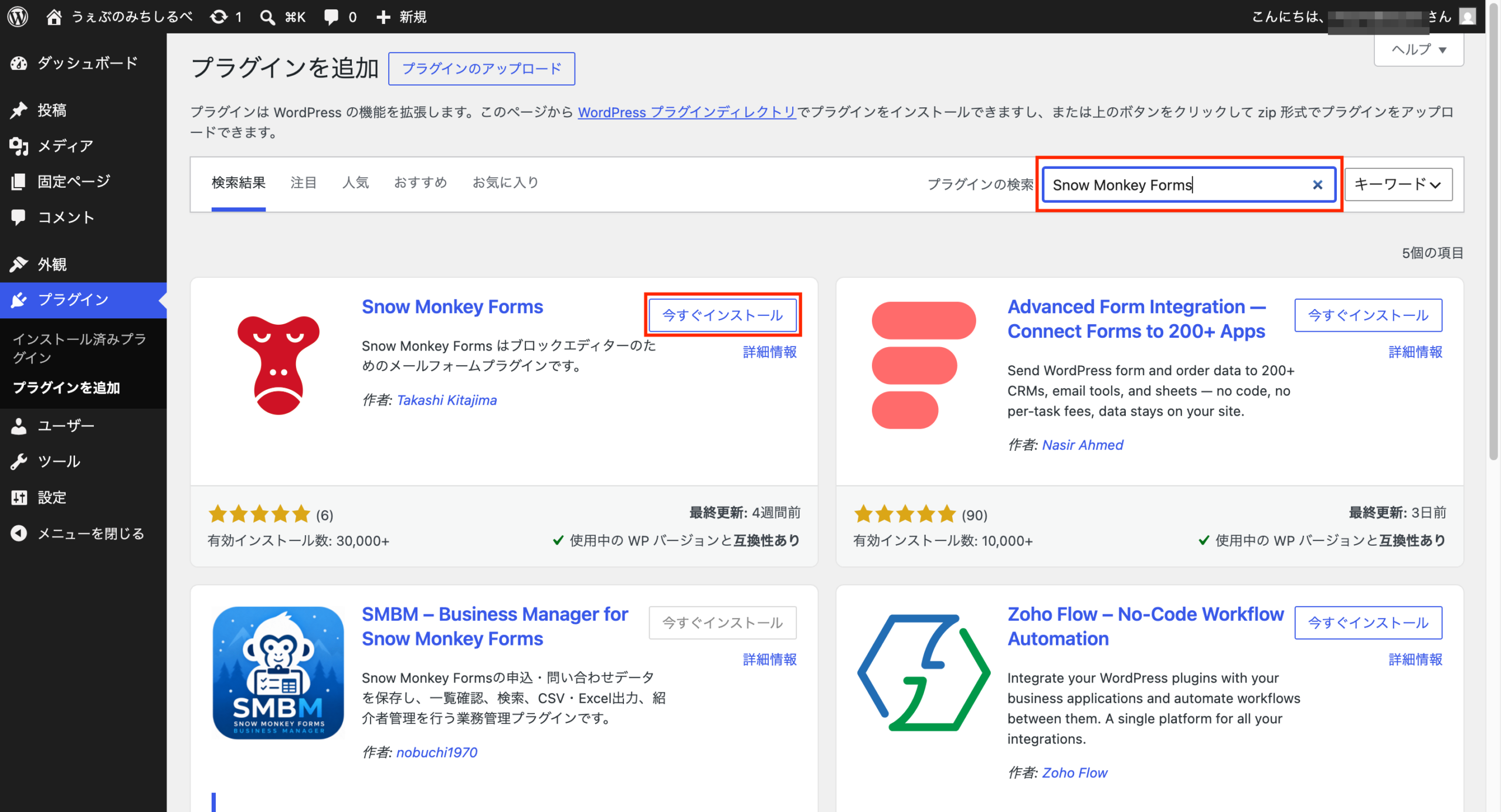
Task: Open インストール済みプラグイン submenu
Action: point(80,348)
